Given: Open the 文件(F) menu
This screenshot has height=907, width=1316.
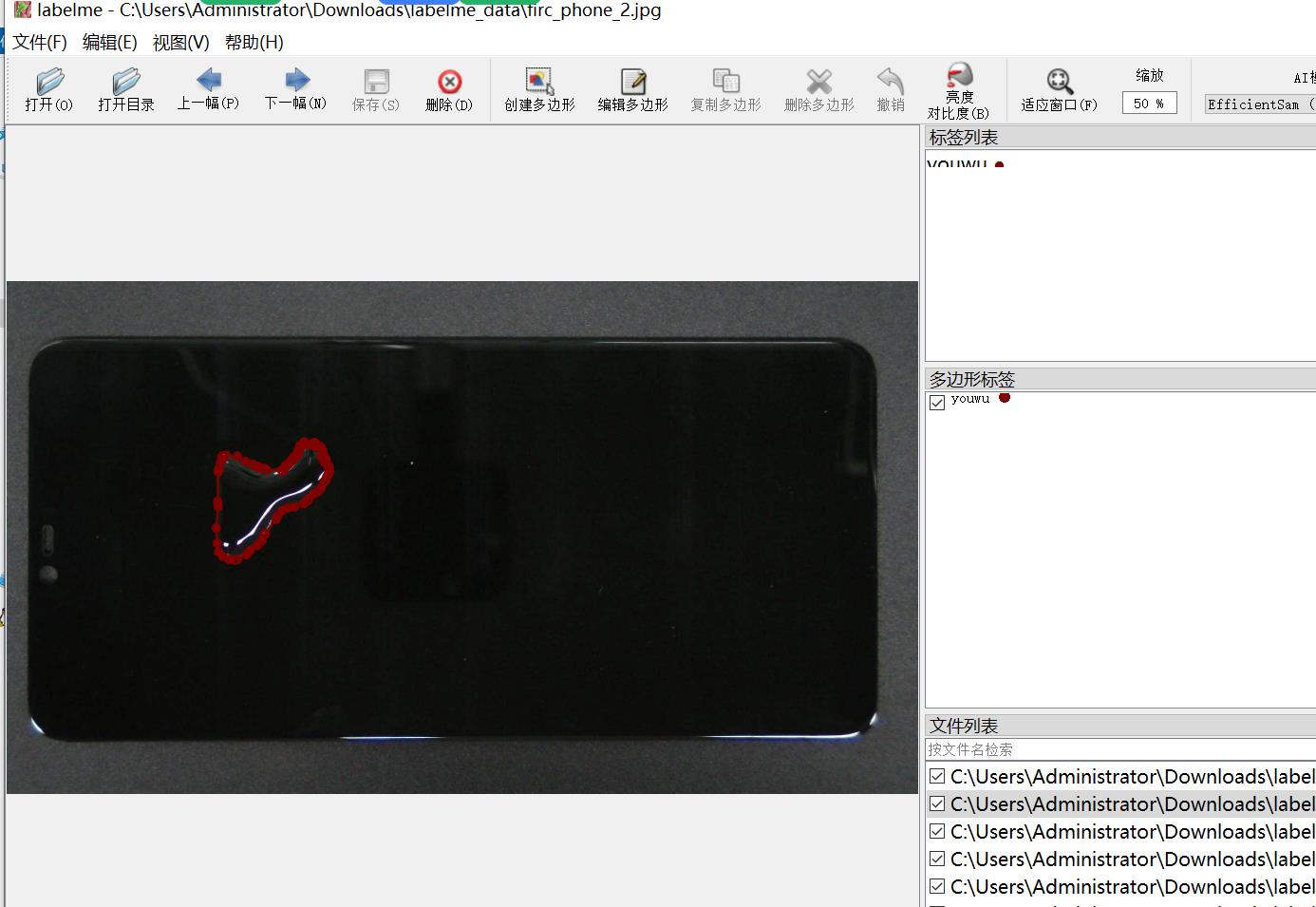Looking at the screenshot, I should [40, 43].
